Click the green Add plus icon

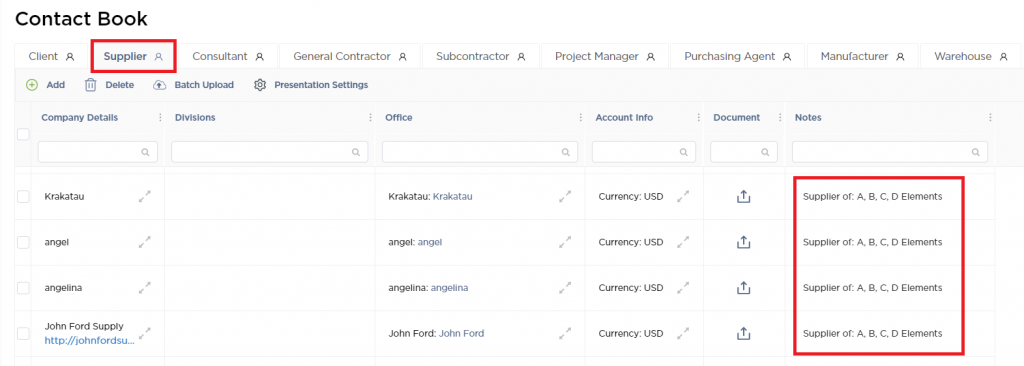pyautogui.click(x=31, y=85)
